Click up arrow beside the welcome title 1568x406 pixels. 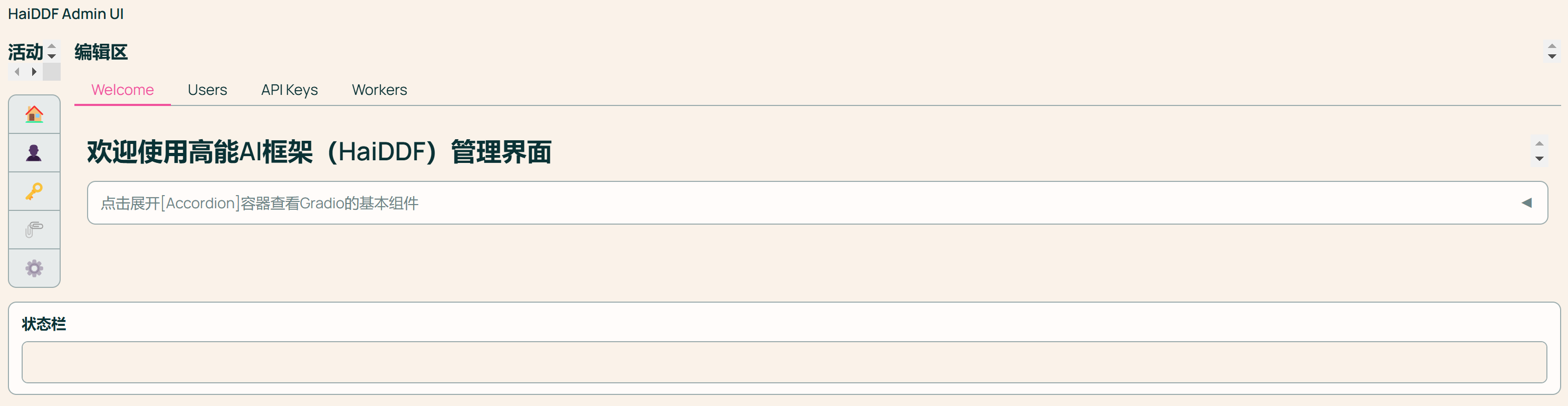coord(1539,143)
